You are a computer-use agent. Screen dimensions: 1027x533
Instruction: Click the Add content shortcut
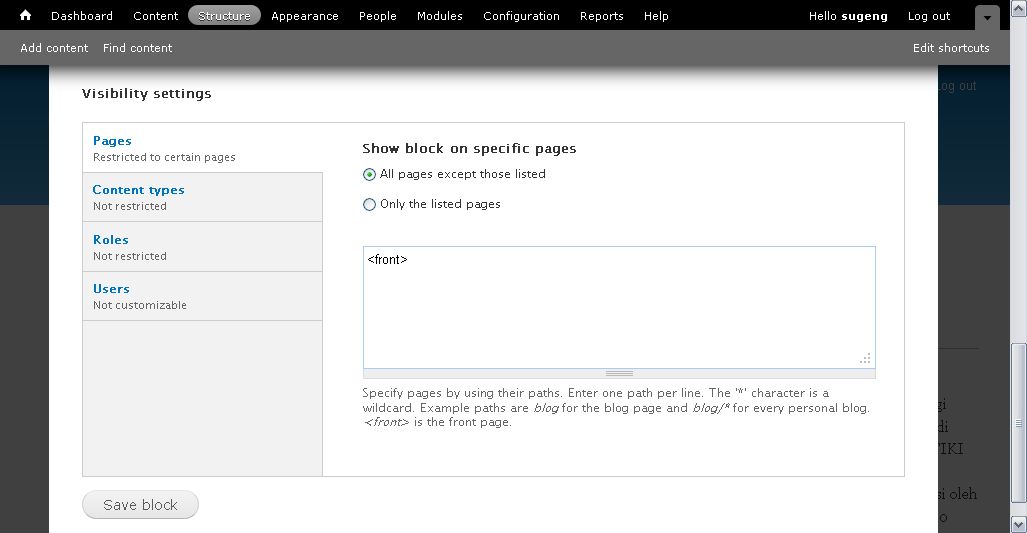click(x=54, y=48)
